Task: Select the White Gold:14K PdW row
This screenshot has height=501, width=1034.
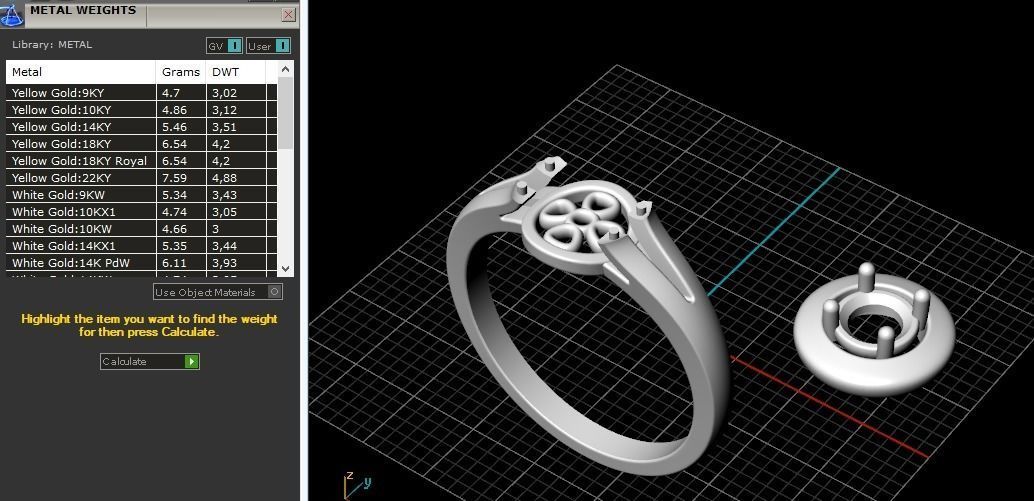Action: (142, 263)
